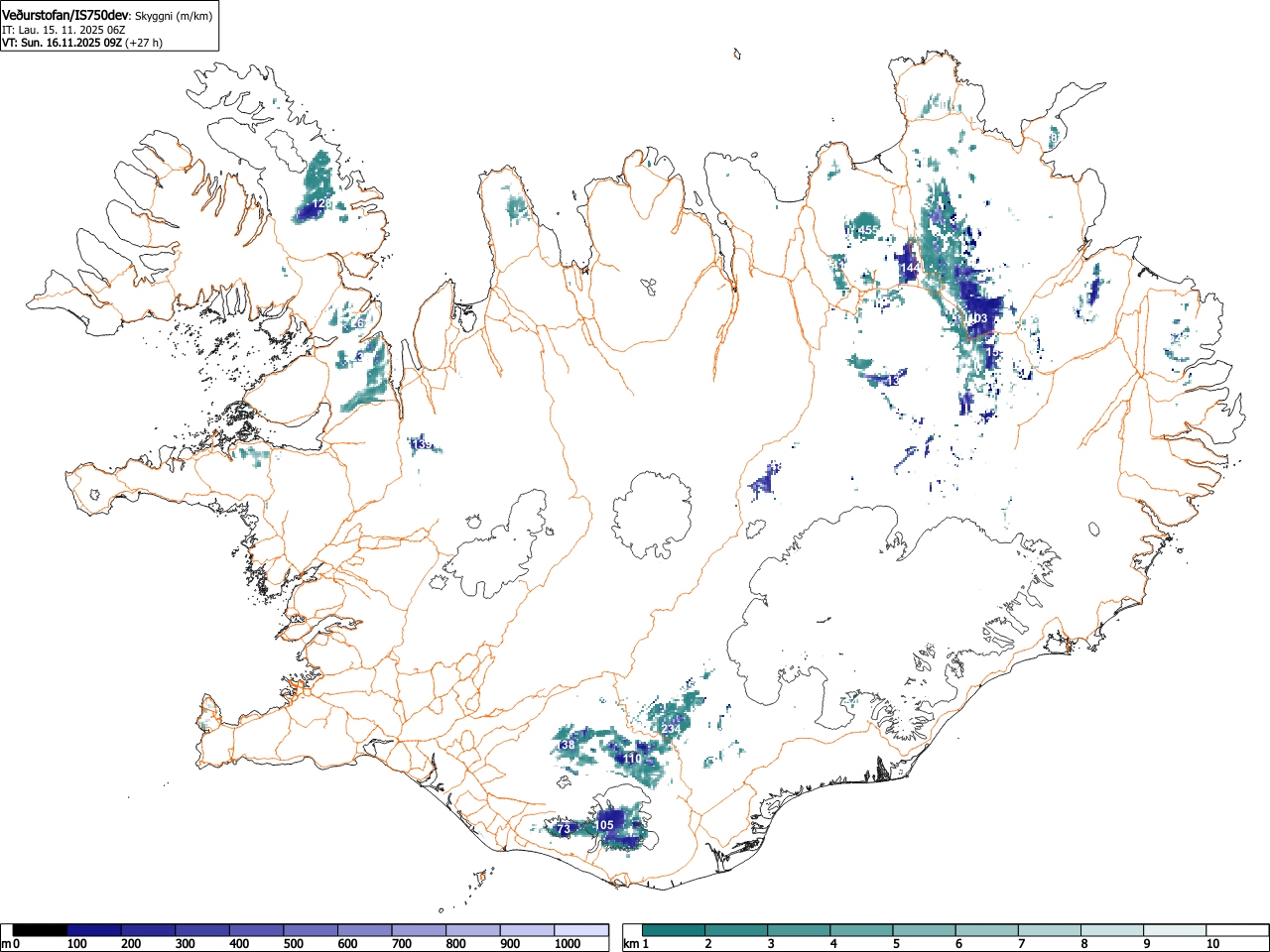Click the 'm' unit label on legend
Screen dimensions: 1270x952
(x=7, y=944)
